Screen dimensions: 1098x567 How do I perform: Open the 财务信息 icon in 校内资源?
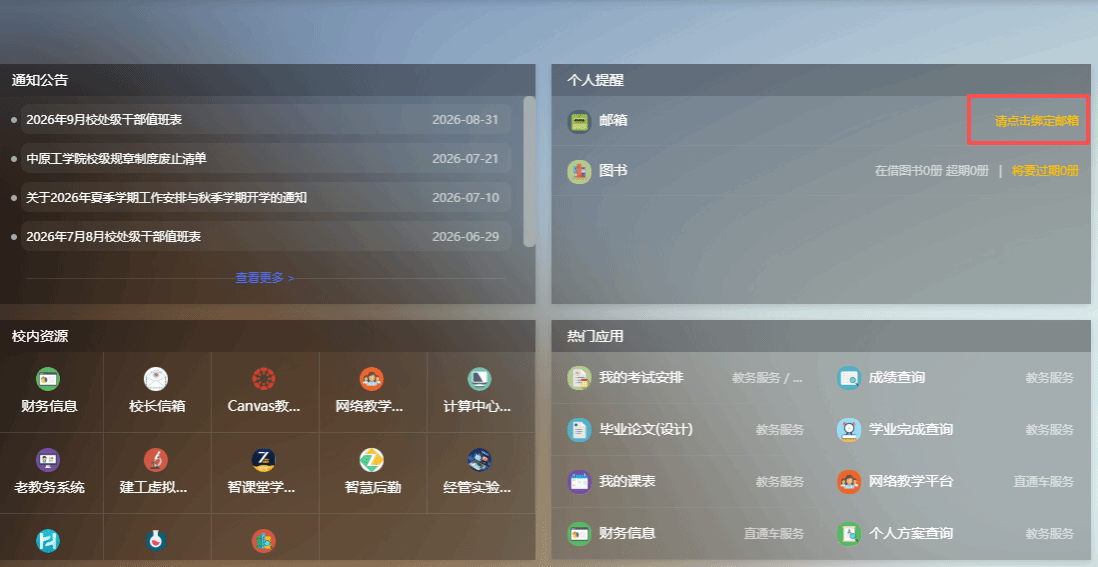point(48,379)
